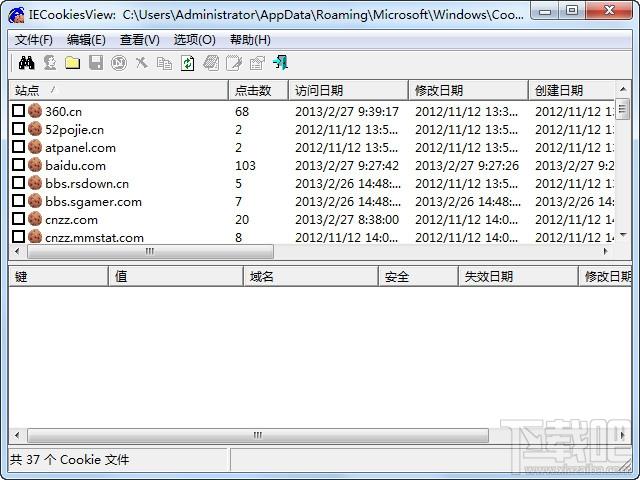Click the 键 column header
This screenshot has height=480, width=640.
pyautogui.click(x=58, y=277)
